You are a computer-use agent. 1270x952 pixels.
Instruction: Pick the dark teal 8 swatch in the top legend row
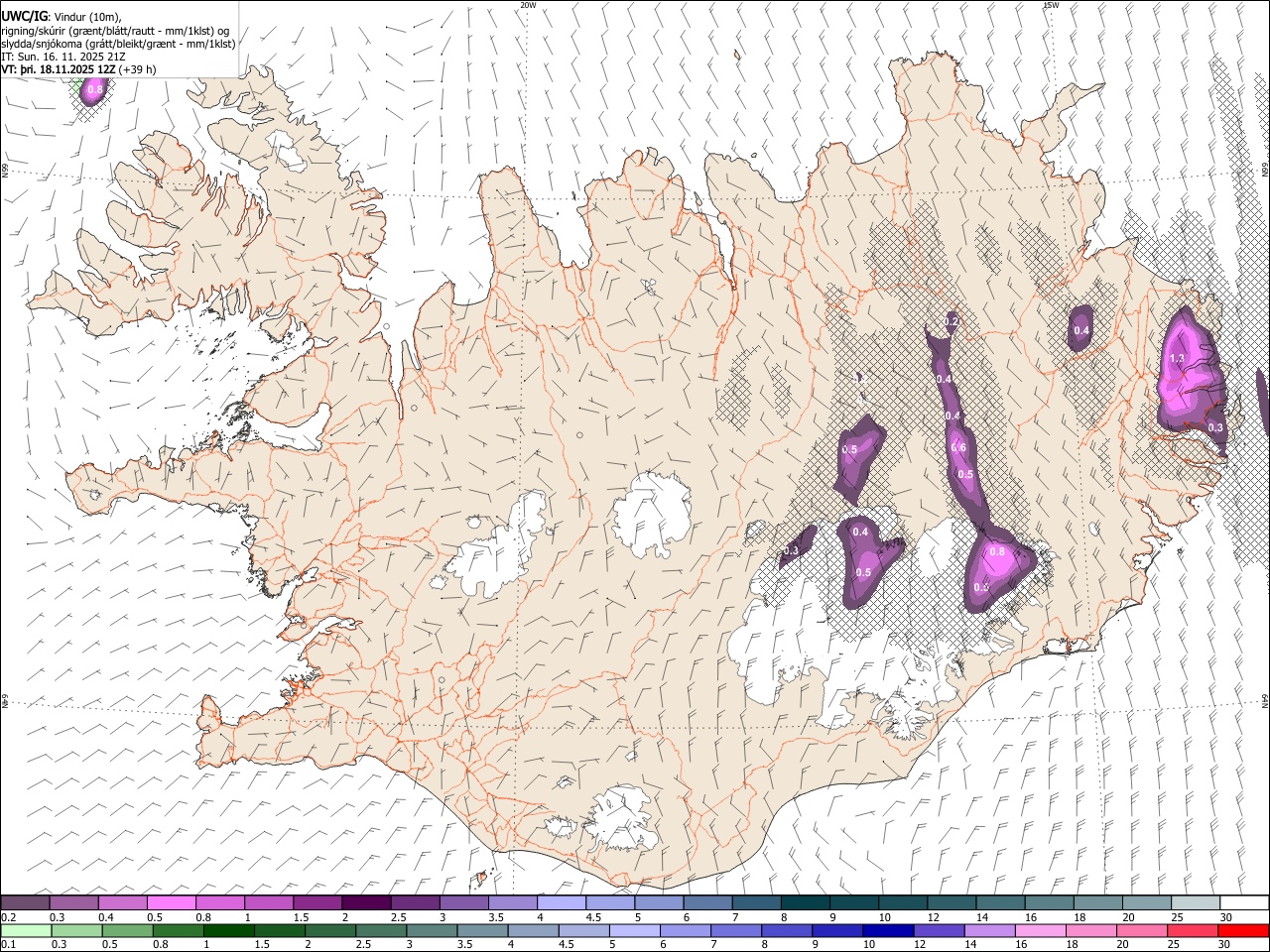point(805,902)
